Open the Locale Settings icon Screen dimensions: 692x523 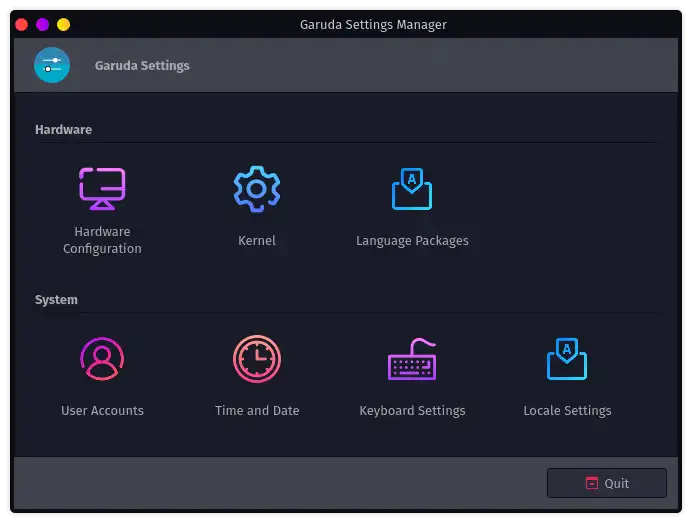[x=567, y=359]
